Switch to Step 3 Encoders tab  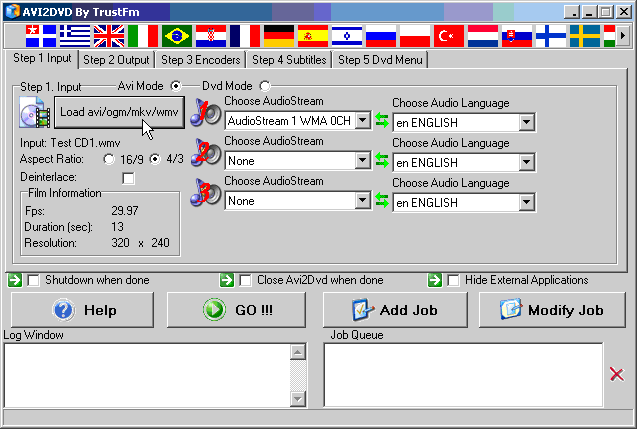201,60
